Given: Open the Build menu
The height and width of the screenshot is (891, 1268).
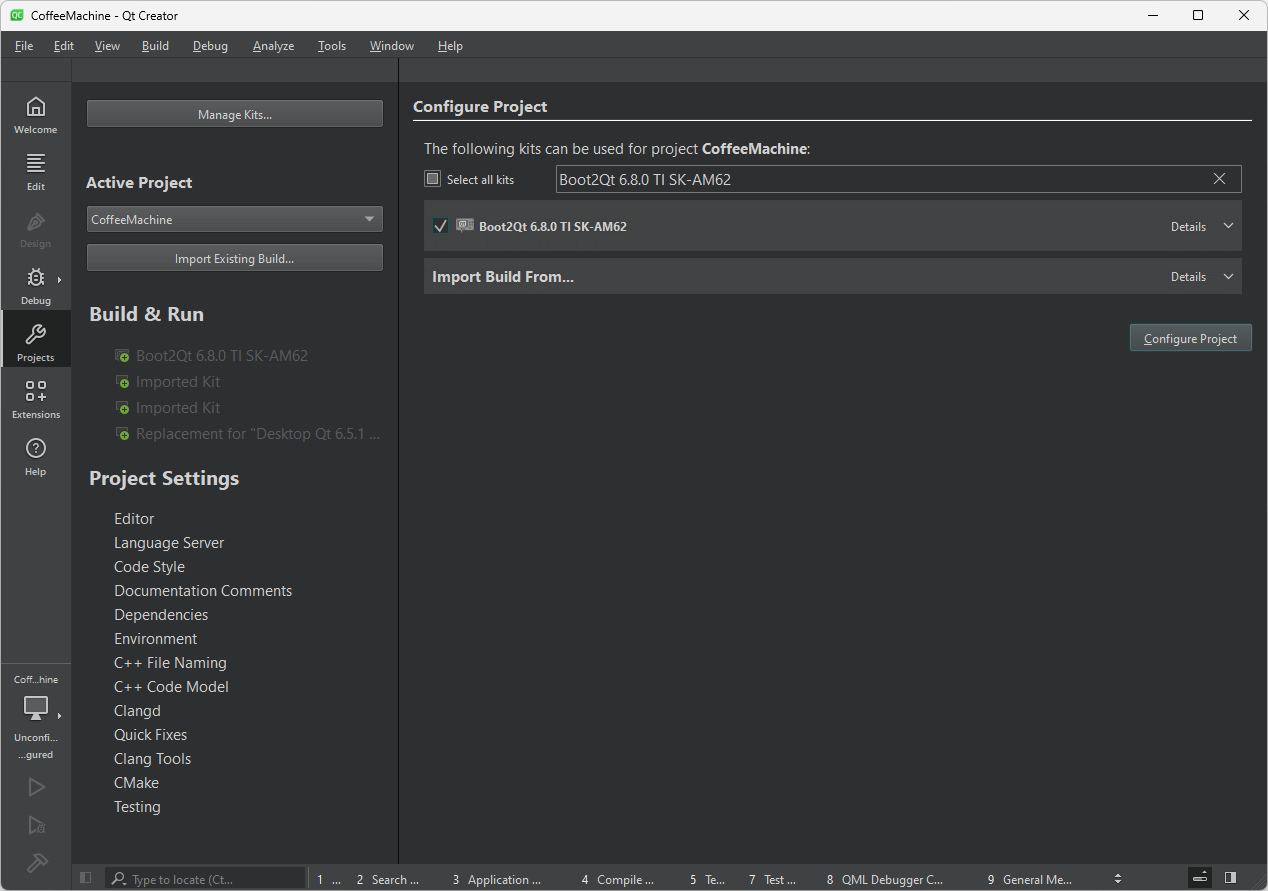Looking at the screenshot, I should [155, 46].
